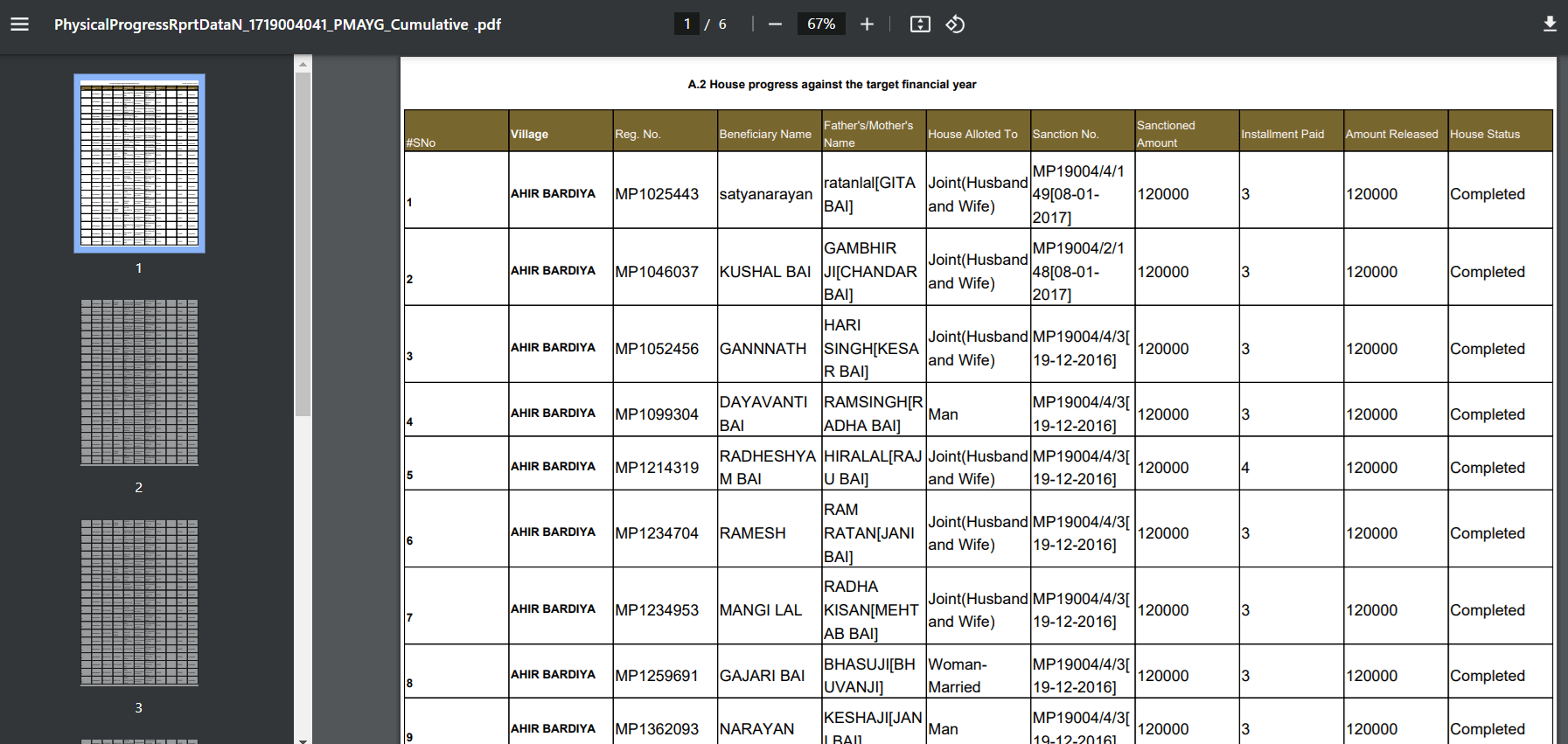Click Woman-Married allotment in GAJARI BAI row
This screenshot has height=744, width=1568.
click(958, 676)
